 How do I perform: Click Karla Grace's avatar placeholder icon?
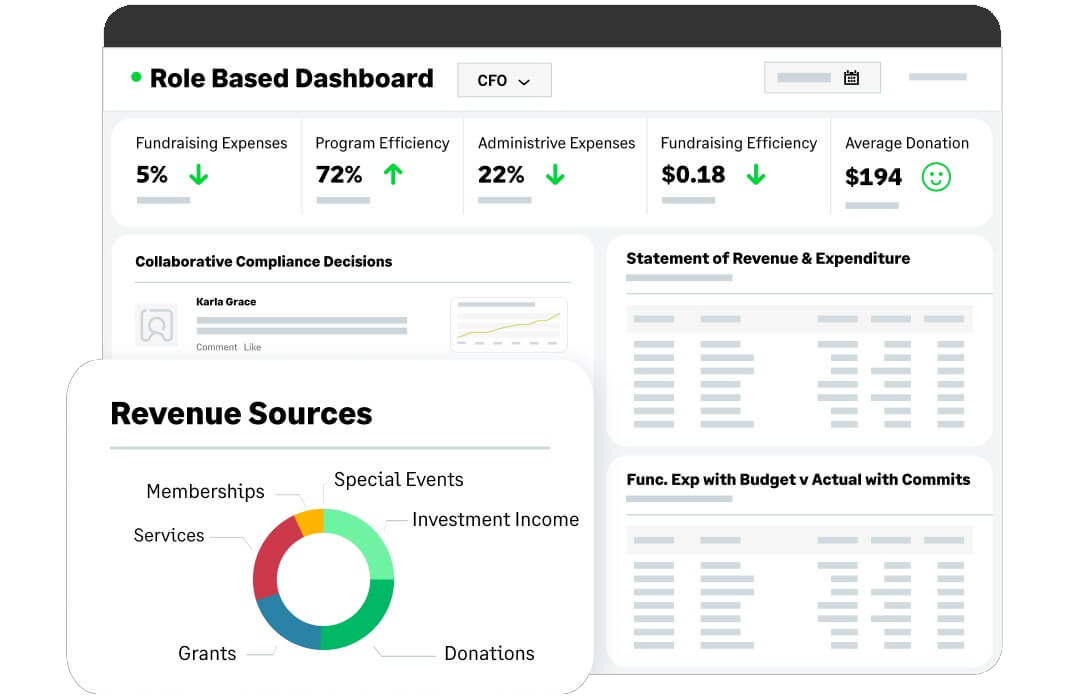[x=156, y=325]
